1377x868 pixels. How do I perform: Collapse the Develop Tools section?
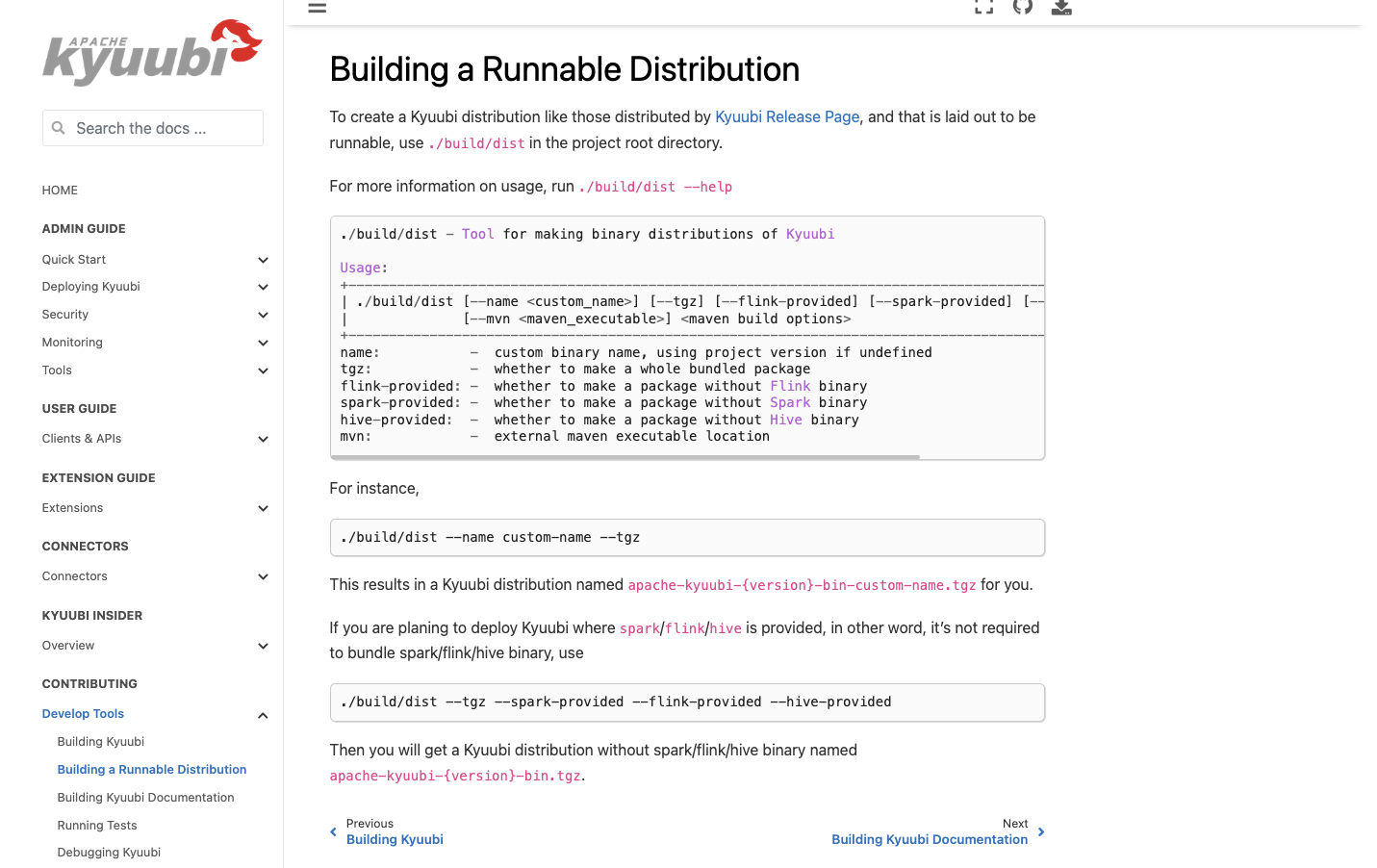pyautogui.click(x=263, y=715)
